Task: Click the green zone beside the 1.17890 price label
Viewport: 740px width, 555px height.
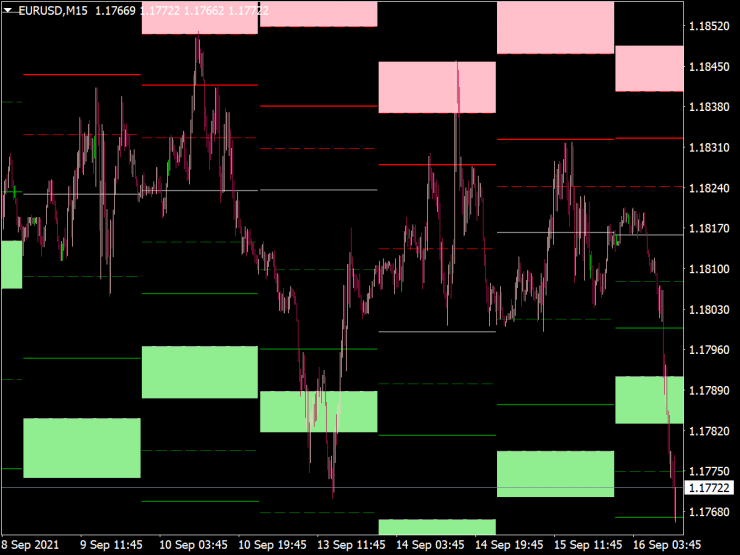Action: tap(649, 400)
